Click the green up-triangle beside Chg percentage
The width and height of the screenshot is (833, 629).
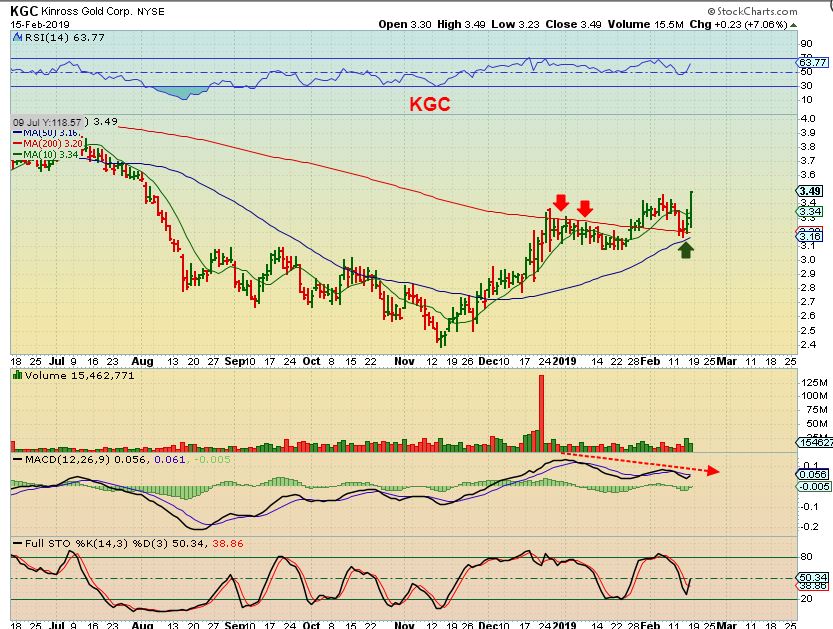(793, 24)
